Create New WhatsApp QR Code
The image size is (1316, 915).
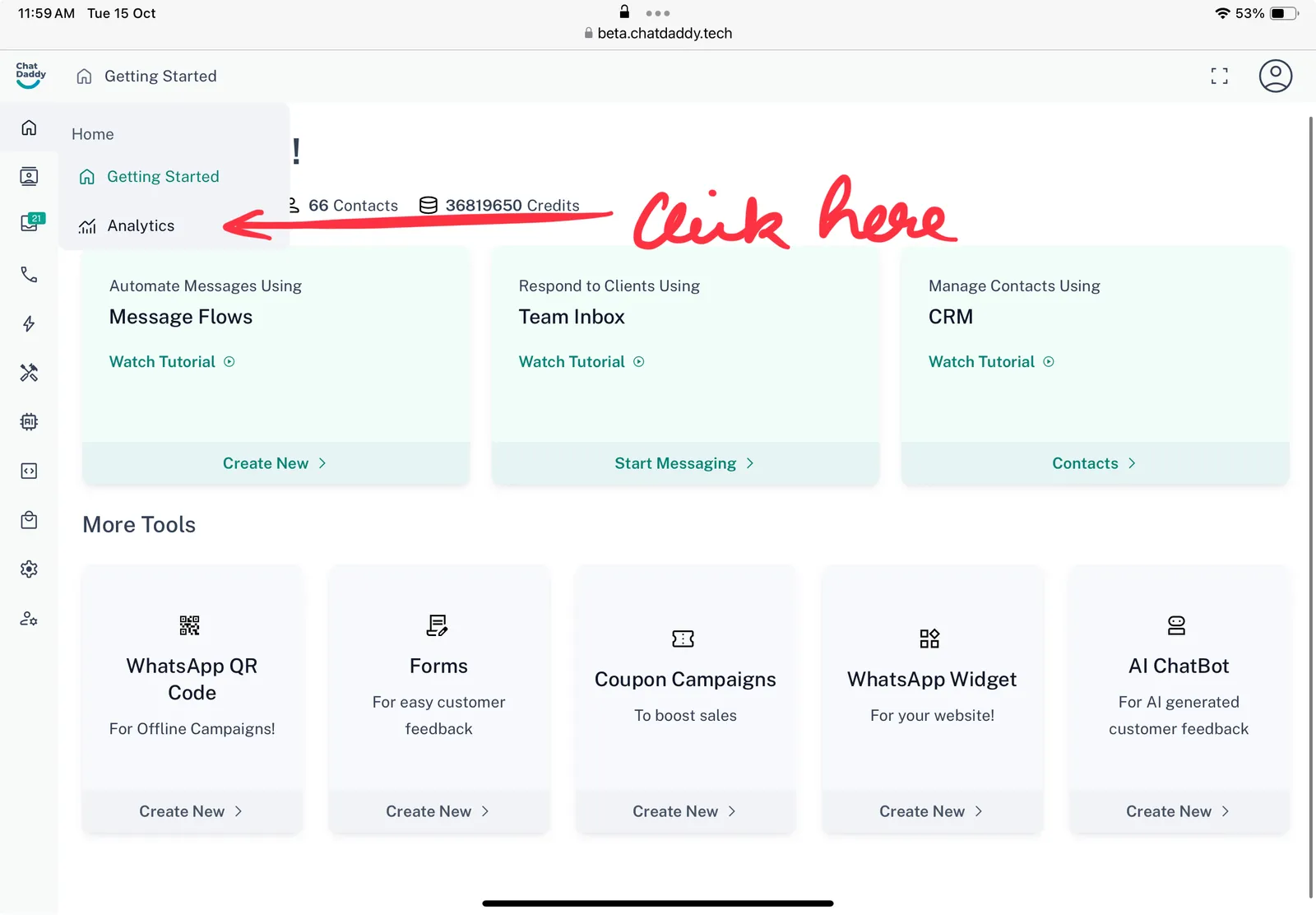click(191, 811)
